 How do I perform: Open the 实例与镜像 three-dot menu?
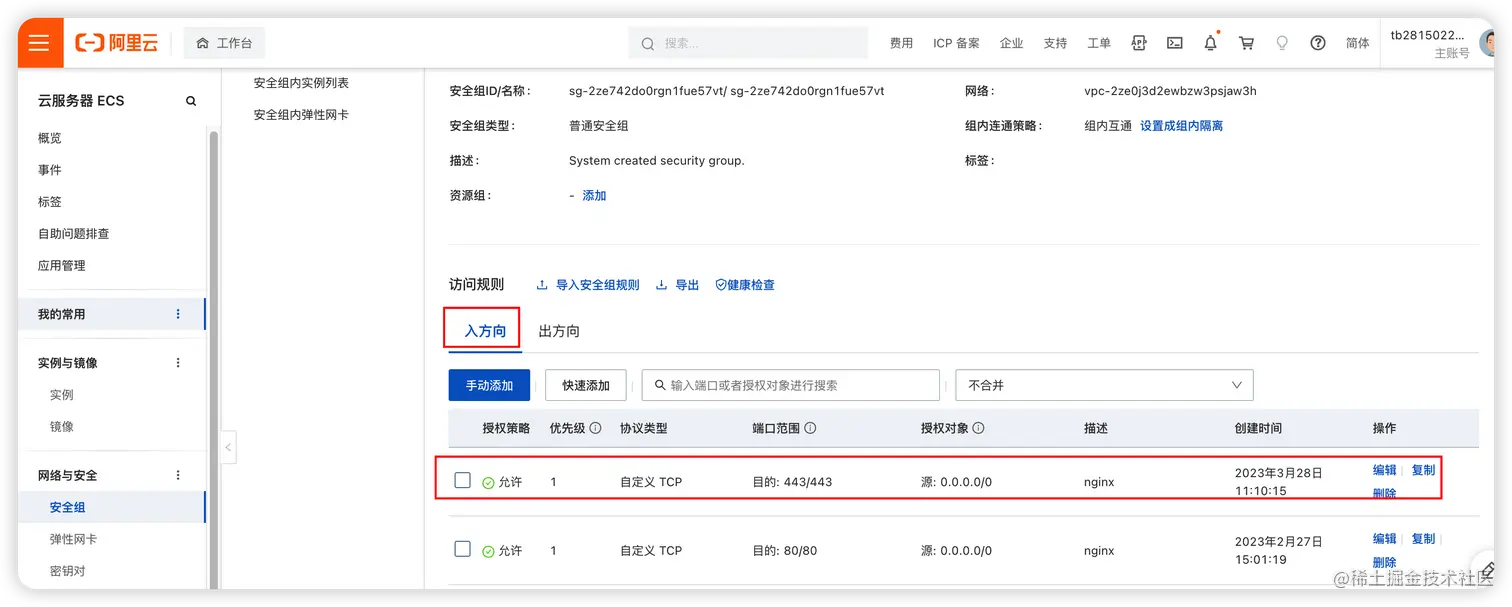tap(178, 363)
